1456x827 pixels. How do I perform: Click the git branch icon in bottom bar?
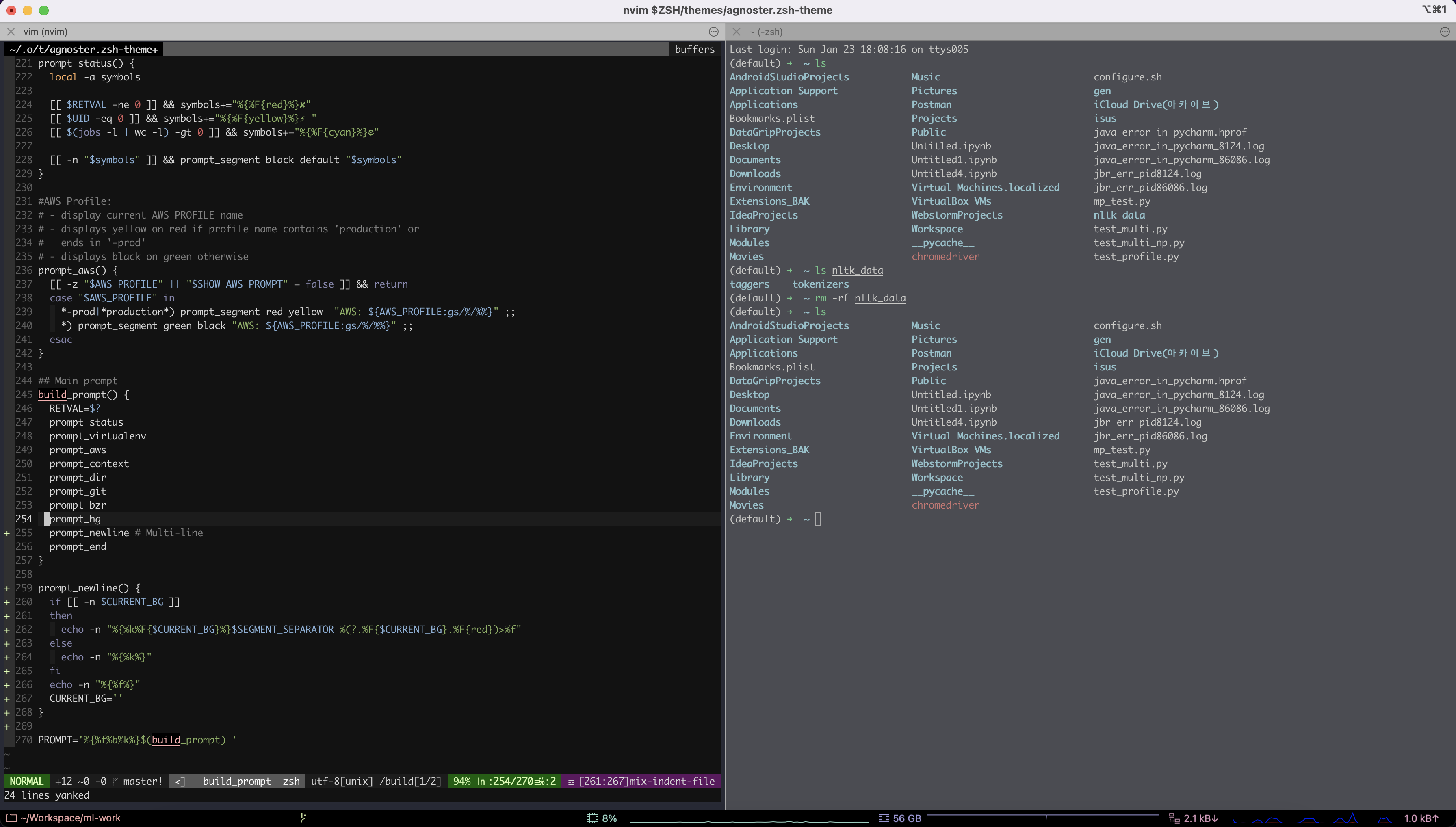(x=303, y=817)
